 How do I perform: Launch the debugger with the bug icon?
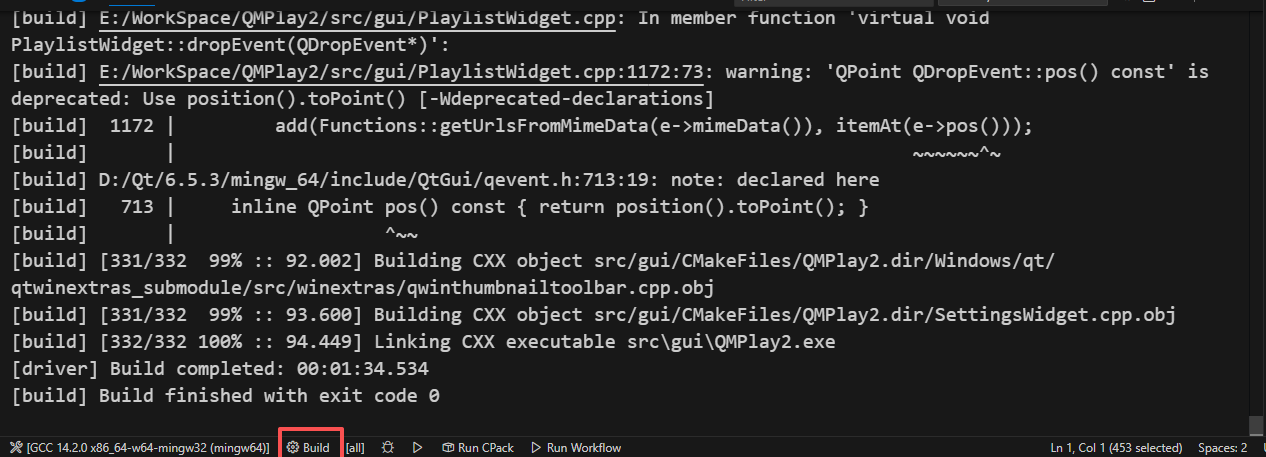(387, 448)
